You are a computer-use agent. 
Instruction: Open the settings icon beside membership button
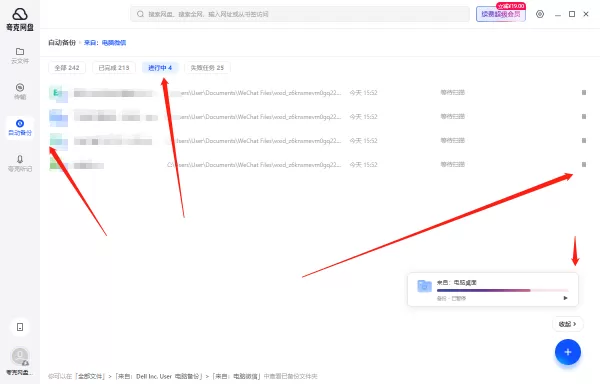(x=540, y=14)
